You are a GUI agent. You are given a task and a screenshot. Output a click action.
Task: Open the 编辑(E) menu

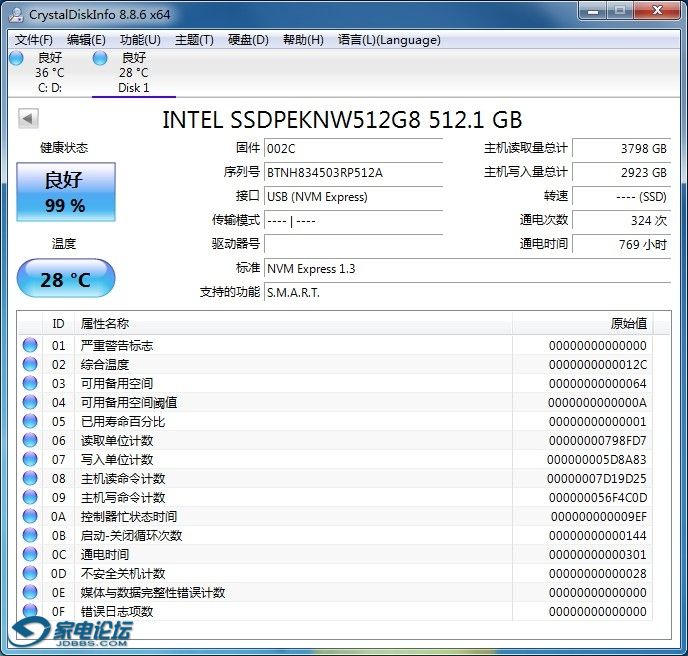[x=86, y=40]
